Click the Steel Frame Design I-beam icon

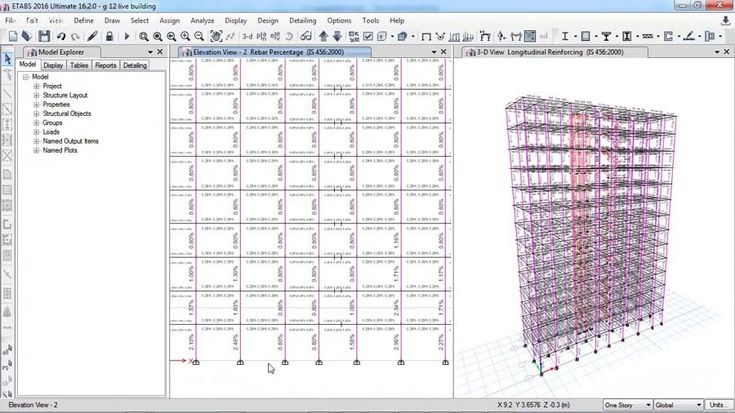[565, 36]
